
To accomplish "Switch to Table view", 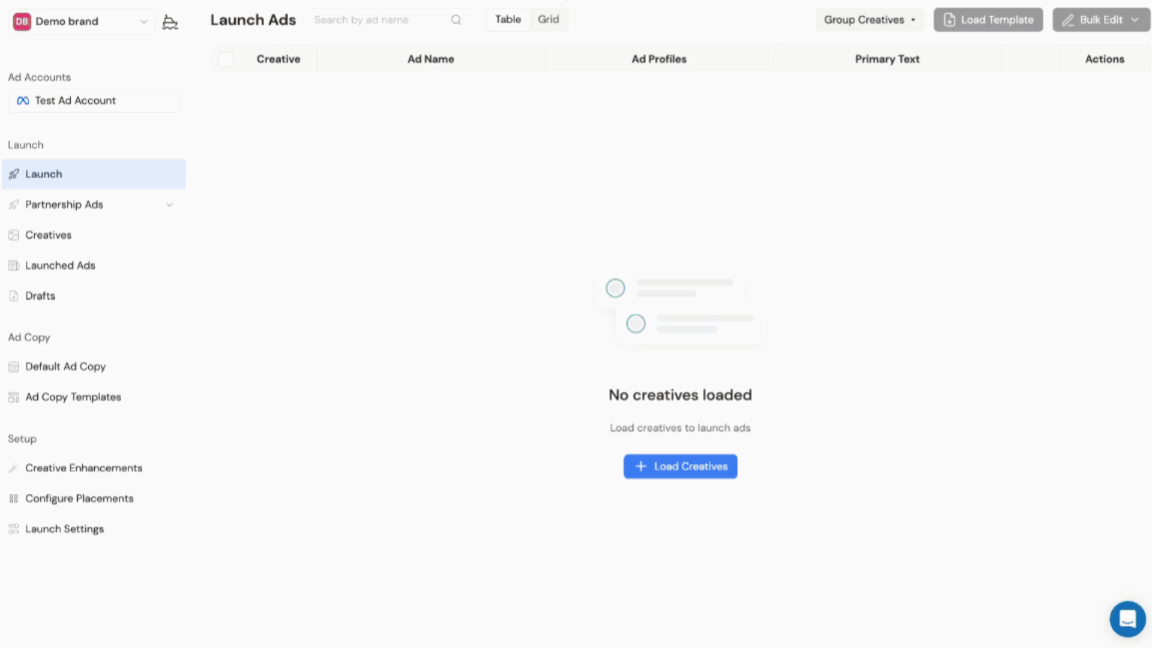I will pos(508,20).
